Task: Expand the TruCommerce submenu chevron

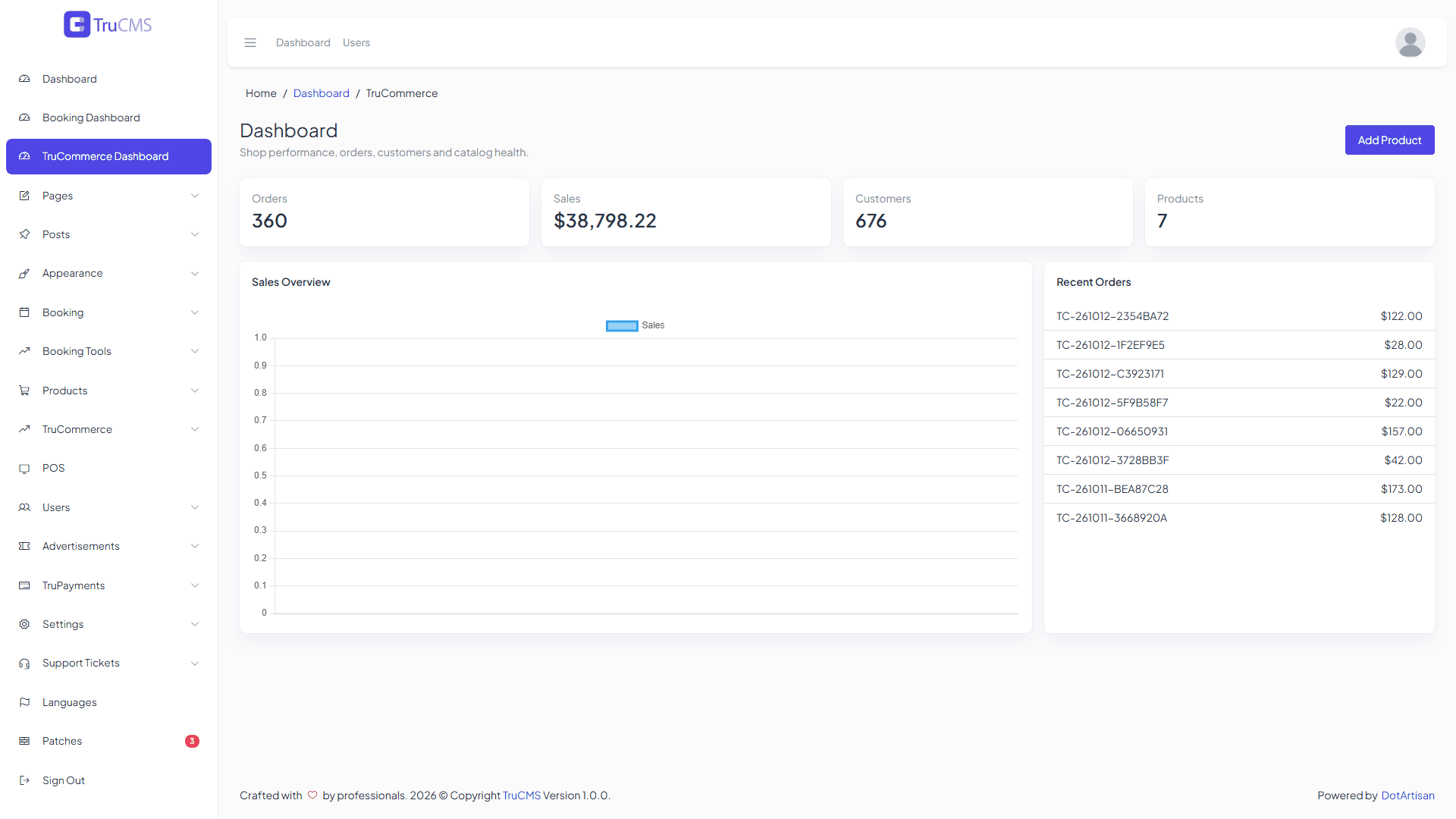Action: (195, 429)
